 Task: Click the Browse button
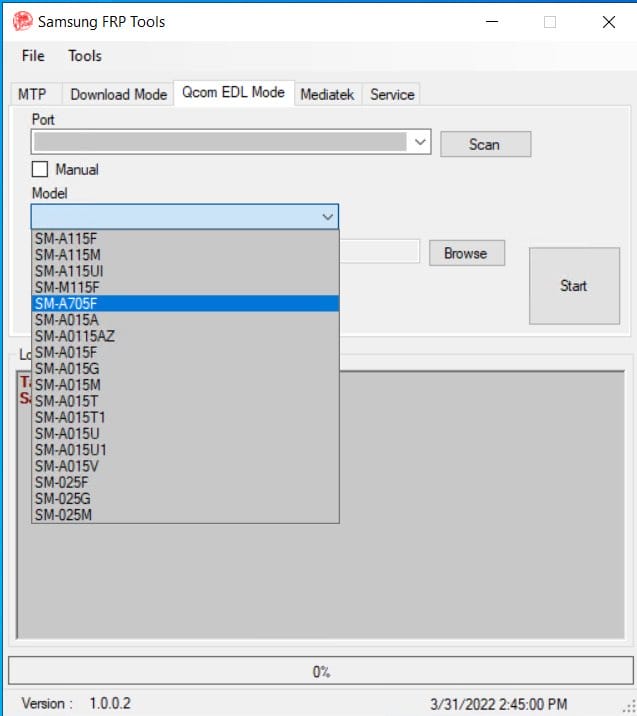467,253
